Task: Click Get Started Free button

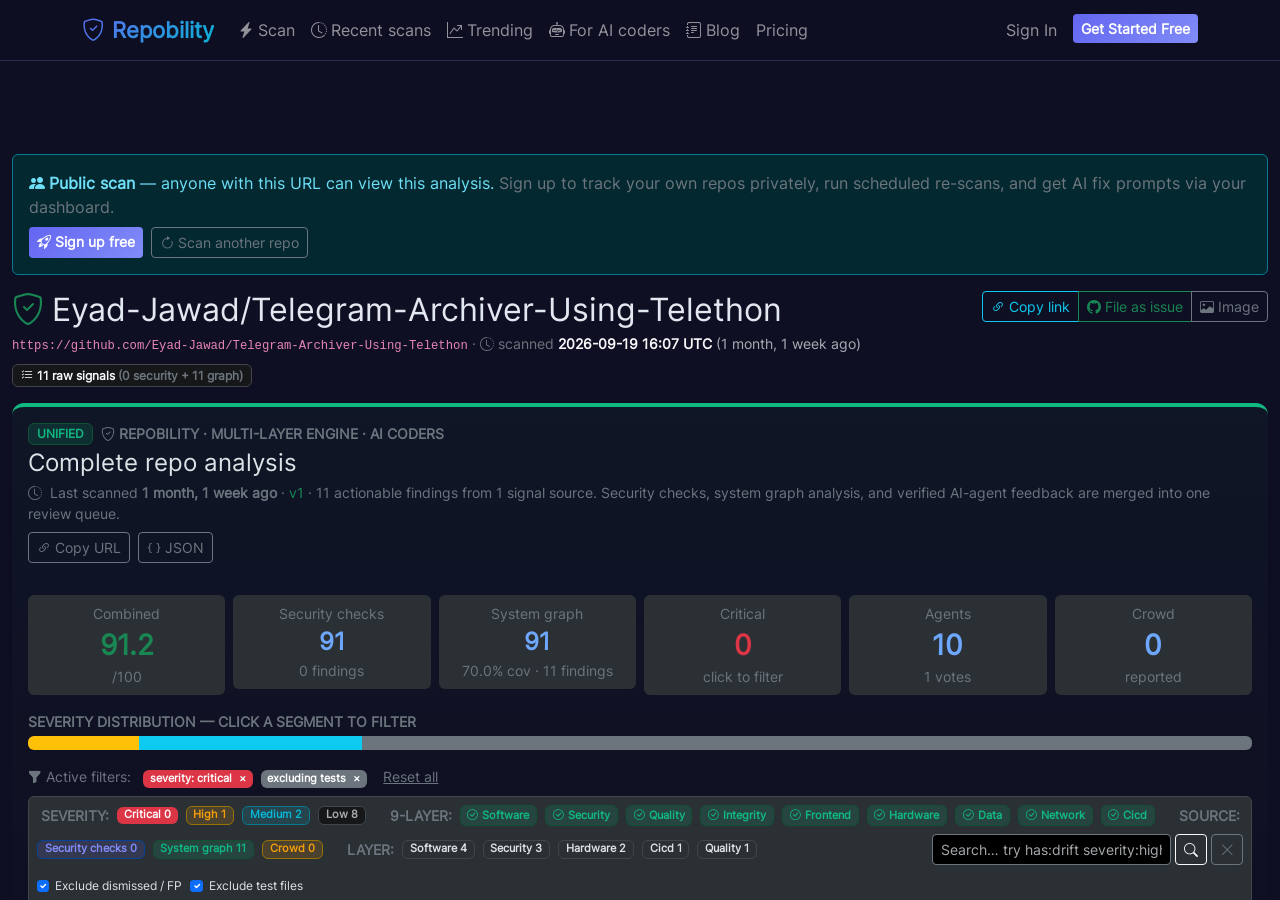Action: click(x=1135, y=29)
